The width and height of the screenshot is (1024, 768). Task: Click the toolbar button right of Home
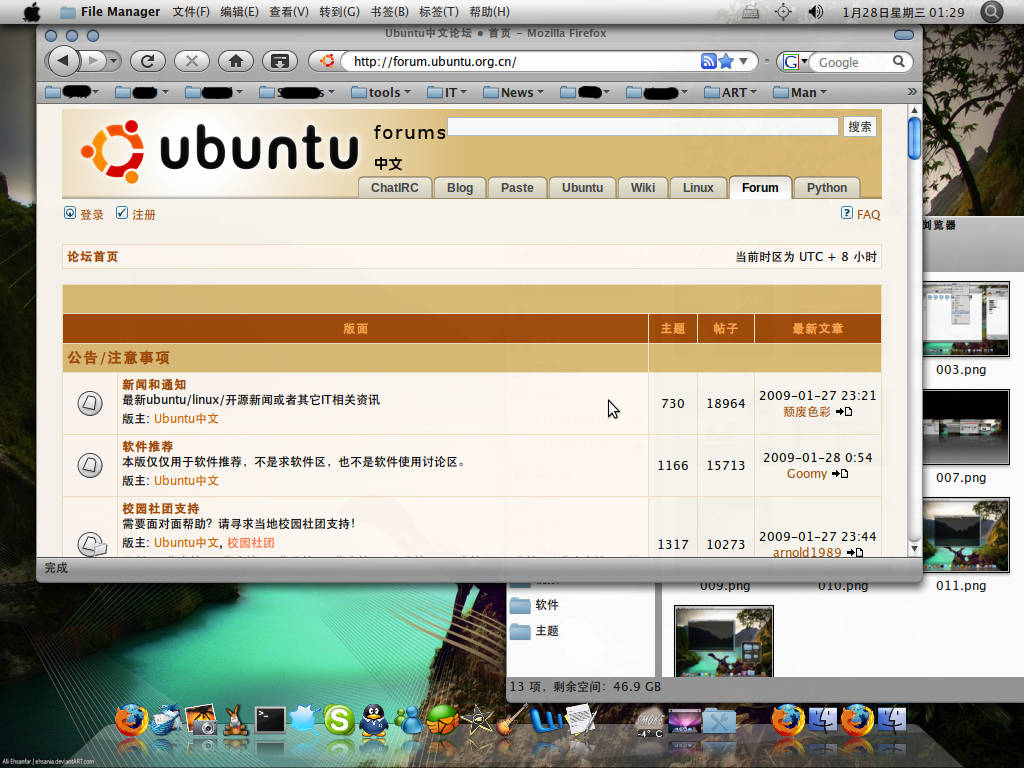coord(280,61)
